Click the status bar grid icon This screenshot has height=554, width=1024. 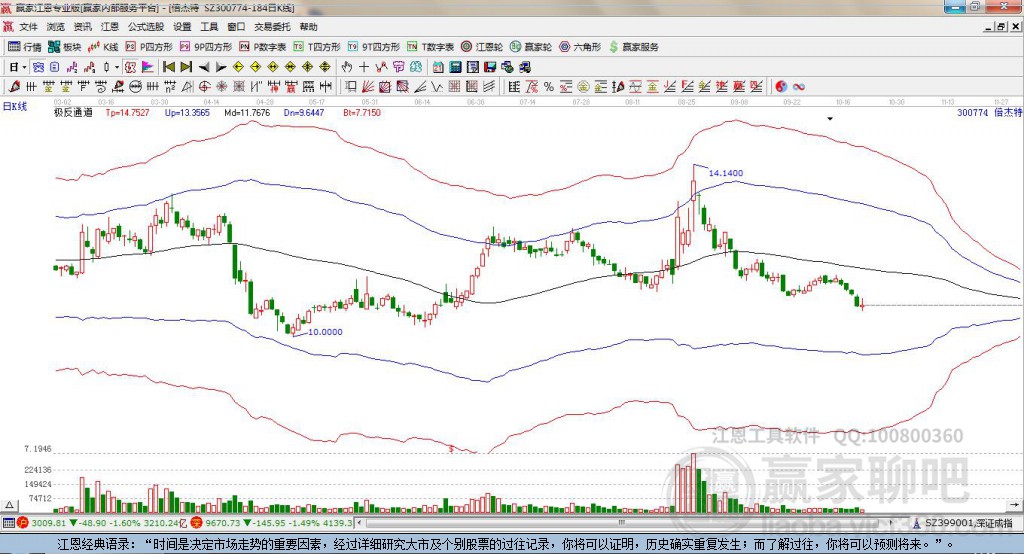pyautogui.click(x=8, y=523)
